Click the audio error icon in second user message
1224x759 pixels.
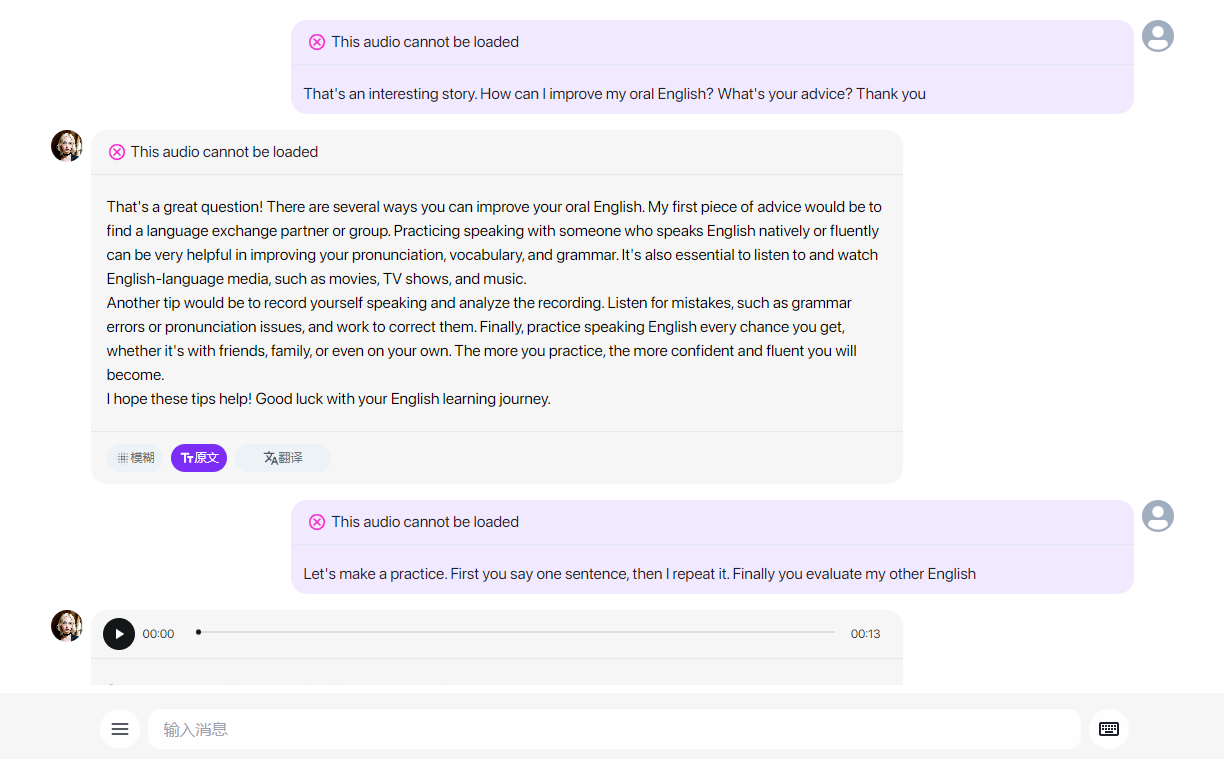pos(317,522)
